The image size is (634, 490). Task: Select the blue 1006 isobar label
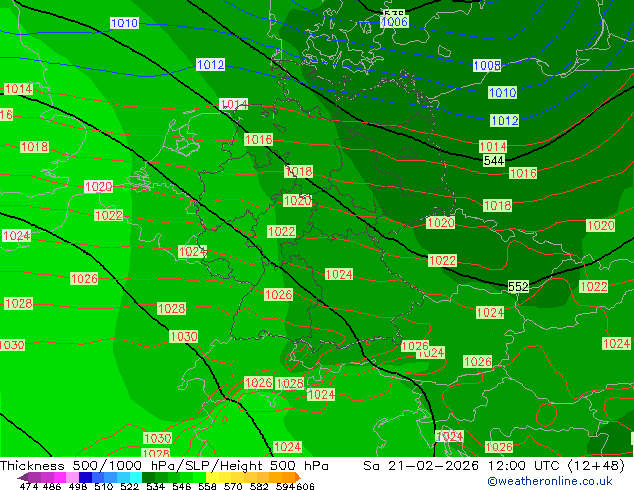[x=394, y=21]
